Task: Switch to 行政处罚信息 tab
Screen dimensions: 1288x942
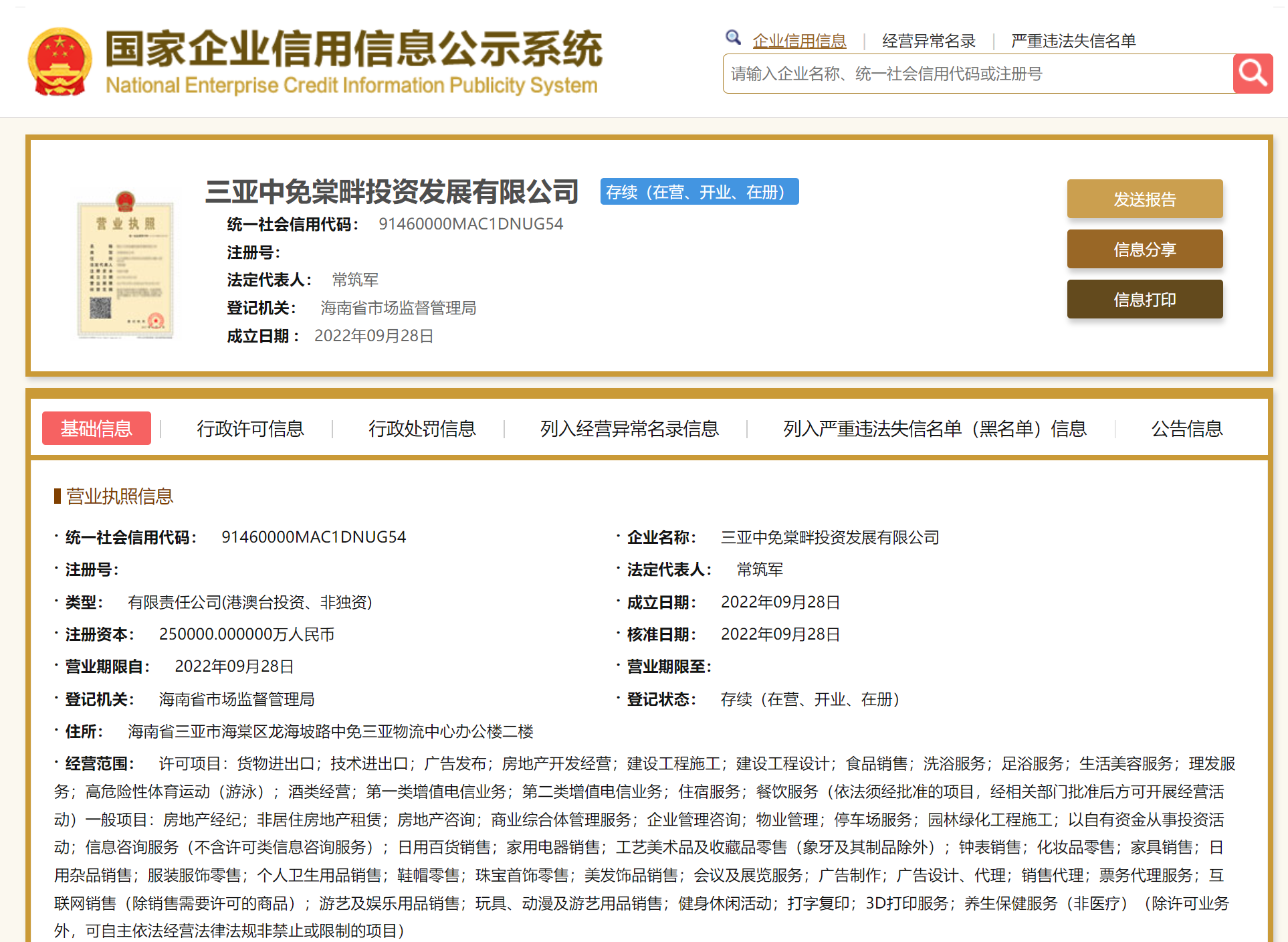Action: click(422, 428)
